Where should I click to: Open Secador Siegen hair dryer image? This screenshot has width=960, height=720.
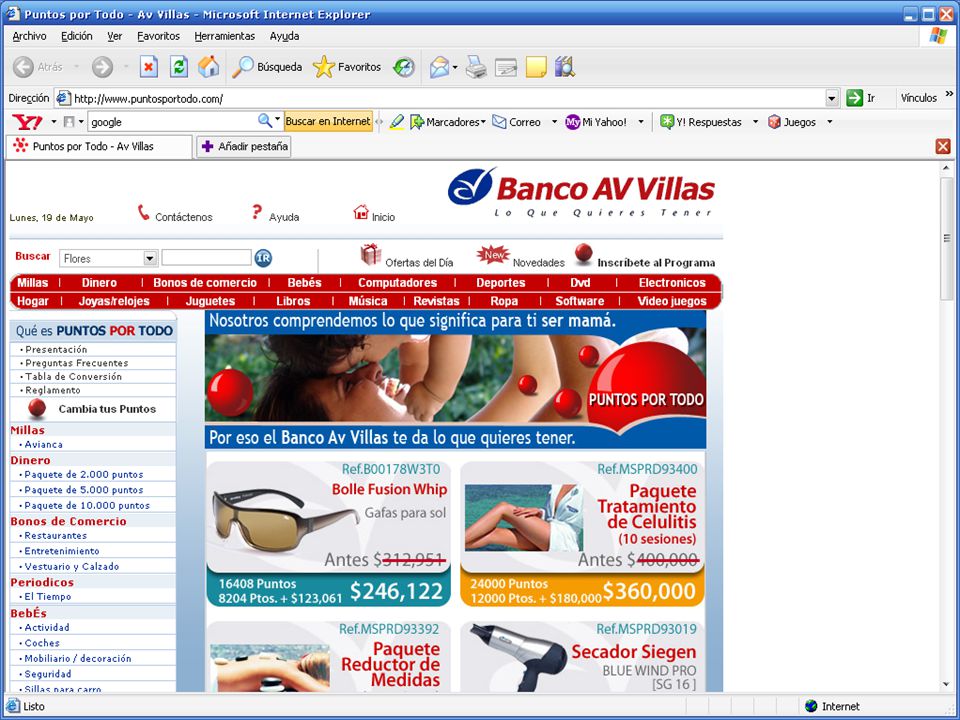pyautogui.click(x=520, y=659)
